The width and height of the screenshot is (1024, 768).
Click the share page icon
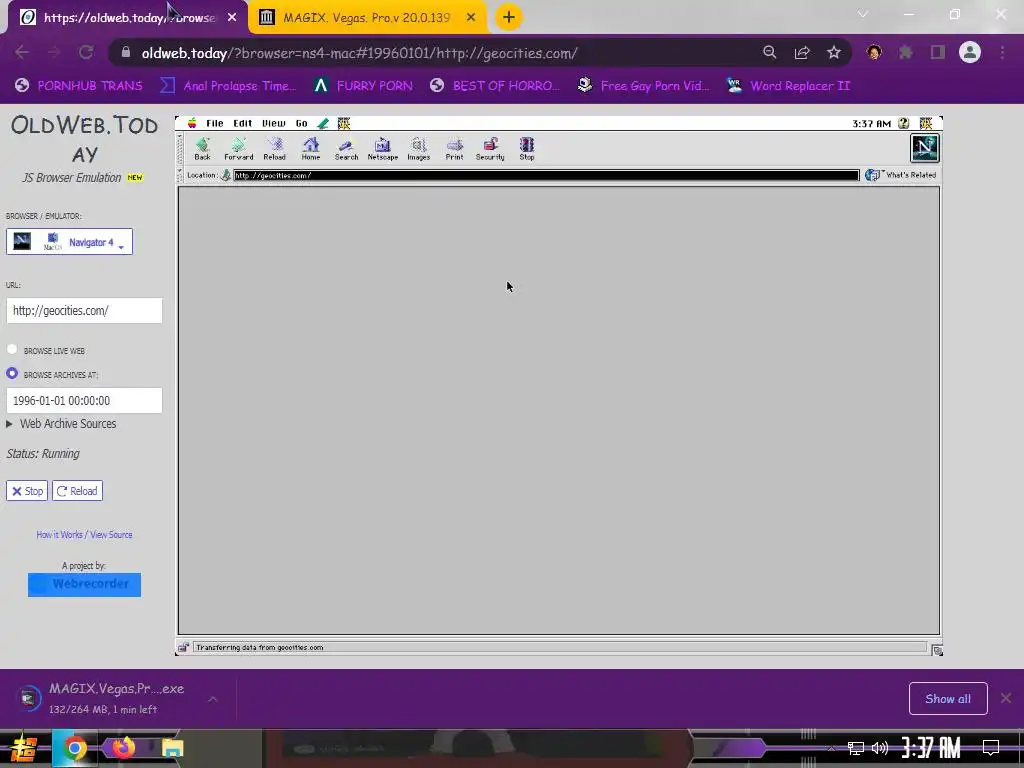802,53
